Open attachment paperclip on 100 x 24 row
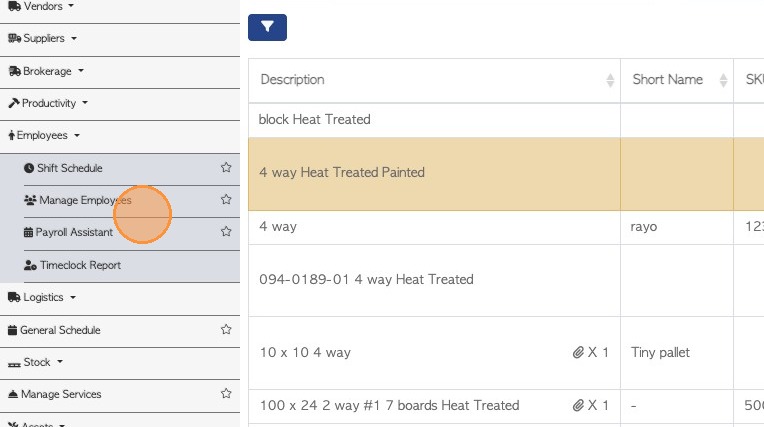The image size is (764, 427). [x=578, y=405]
